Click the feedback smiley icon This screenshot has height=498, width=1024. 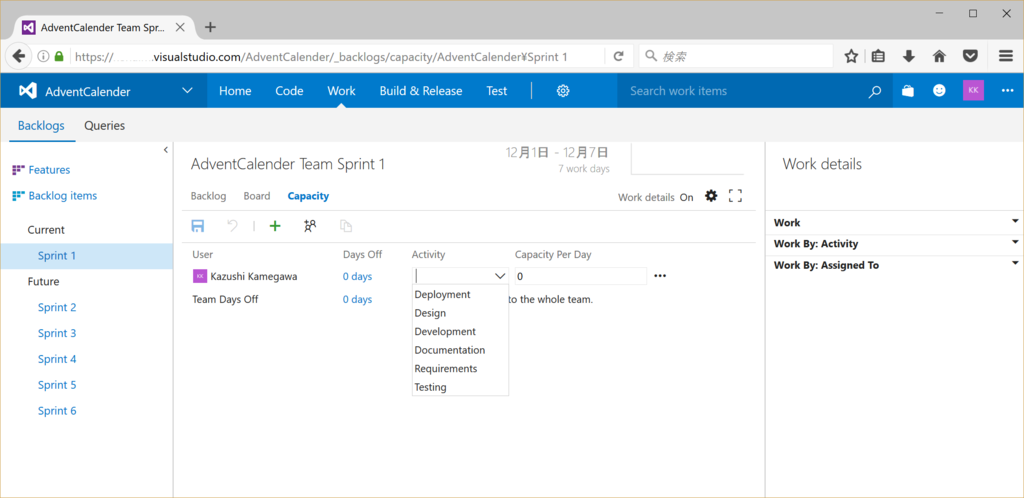pos(939,91)
